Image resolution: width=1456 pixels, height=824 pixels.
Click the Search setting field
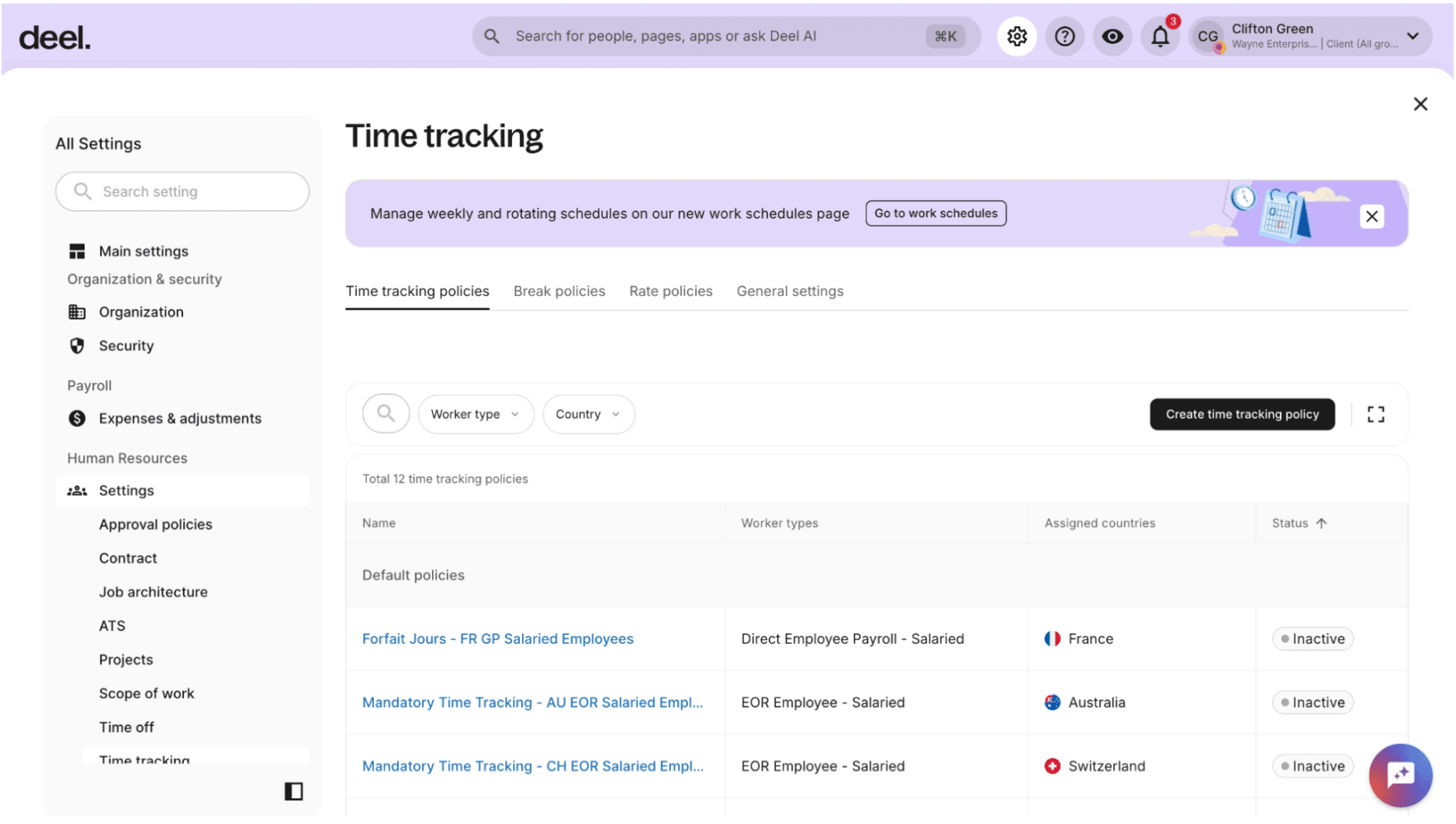pyautogui.click(x=182, y=192)
